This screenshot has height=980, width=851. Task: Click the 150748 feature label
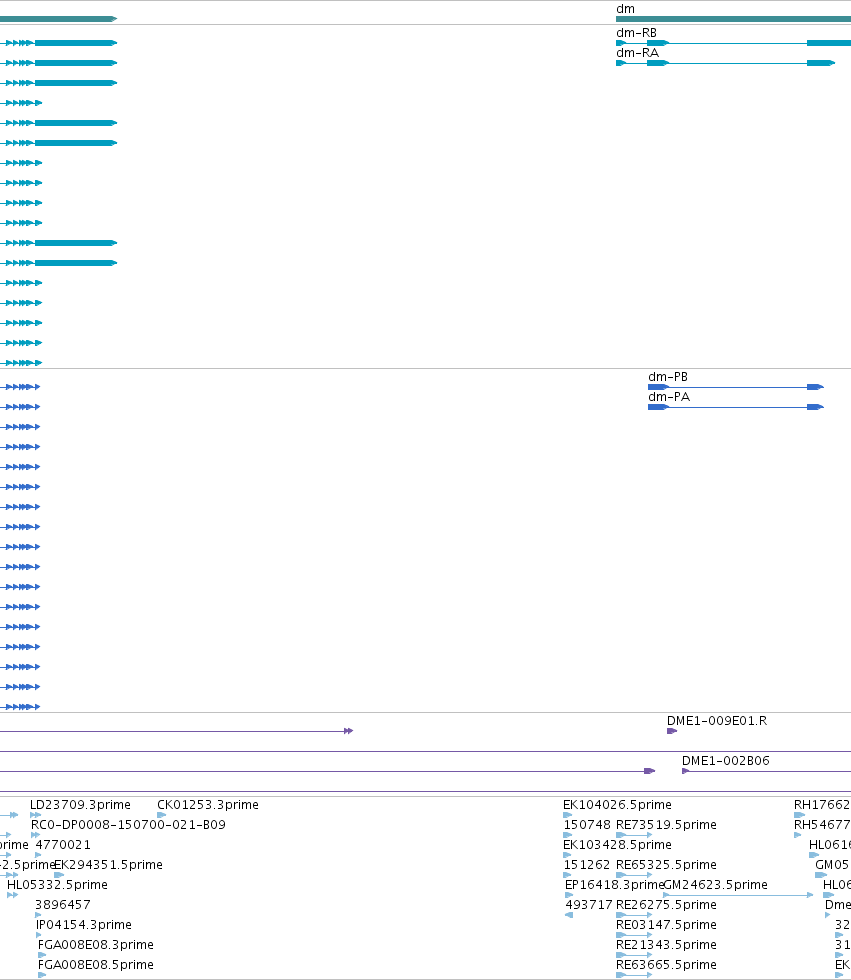tap(587, 824)
